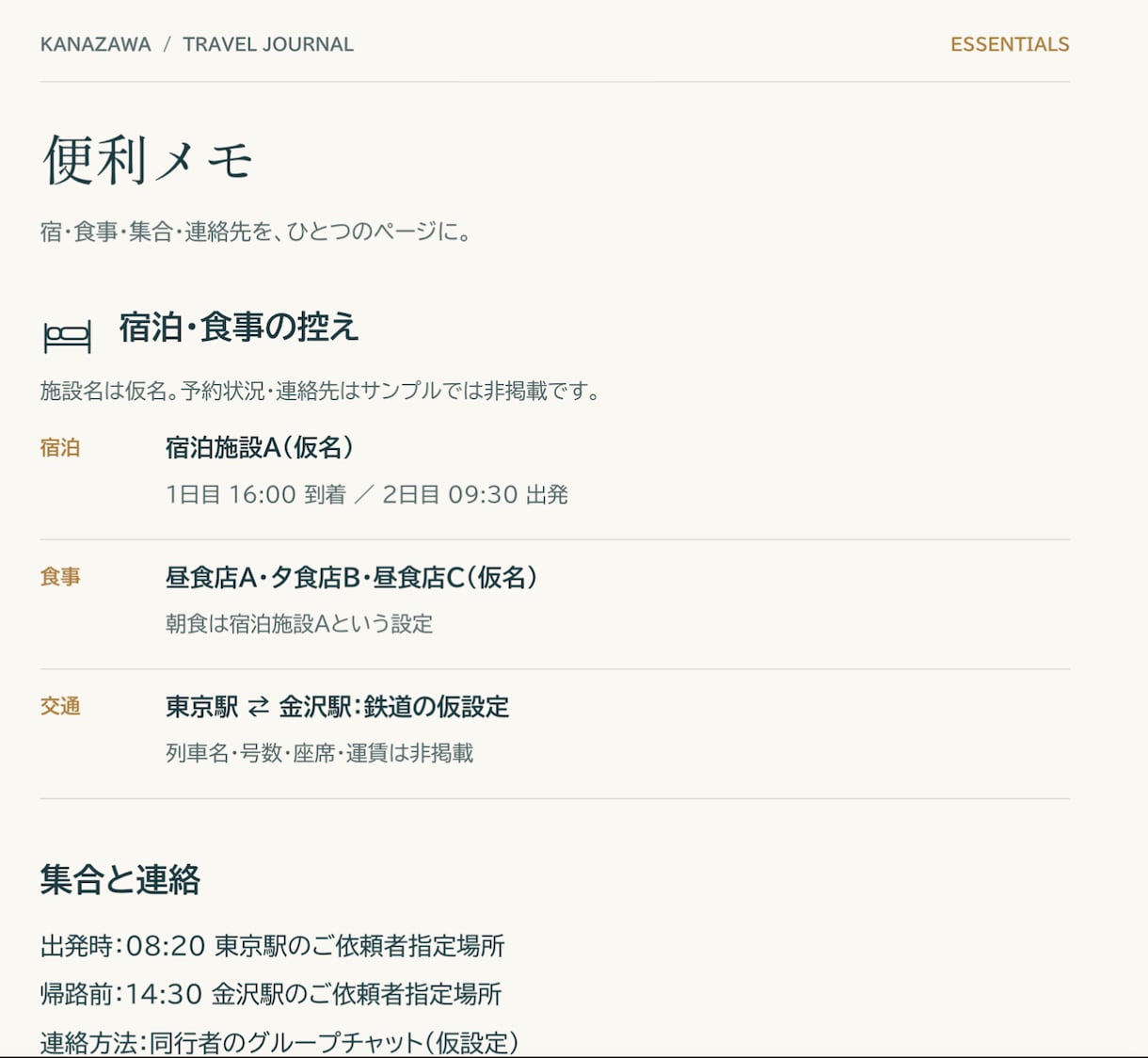This screenshot has height=1058, width=1148.
Task: Click the 東京駅 ⇄ 金沢駅：鉄道の仮設定 entry
Action: click(x=338, y=706)
